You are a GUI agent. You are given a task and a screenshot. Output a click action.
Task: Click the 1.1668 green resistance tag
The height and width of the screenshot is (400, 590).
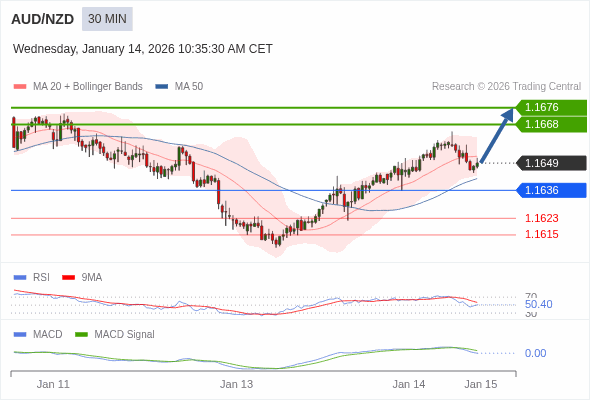(x=552, y=125)
